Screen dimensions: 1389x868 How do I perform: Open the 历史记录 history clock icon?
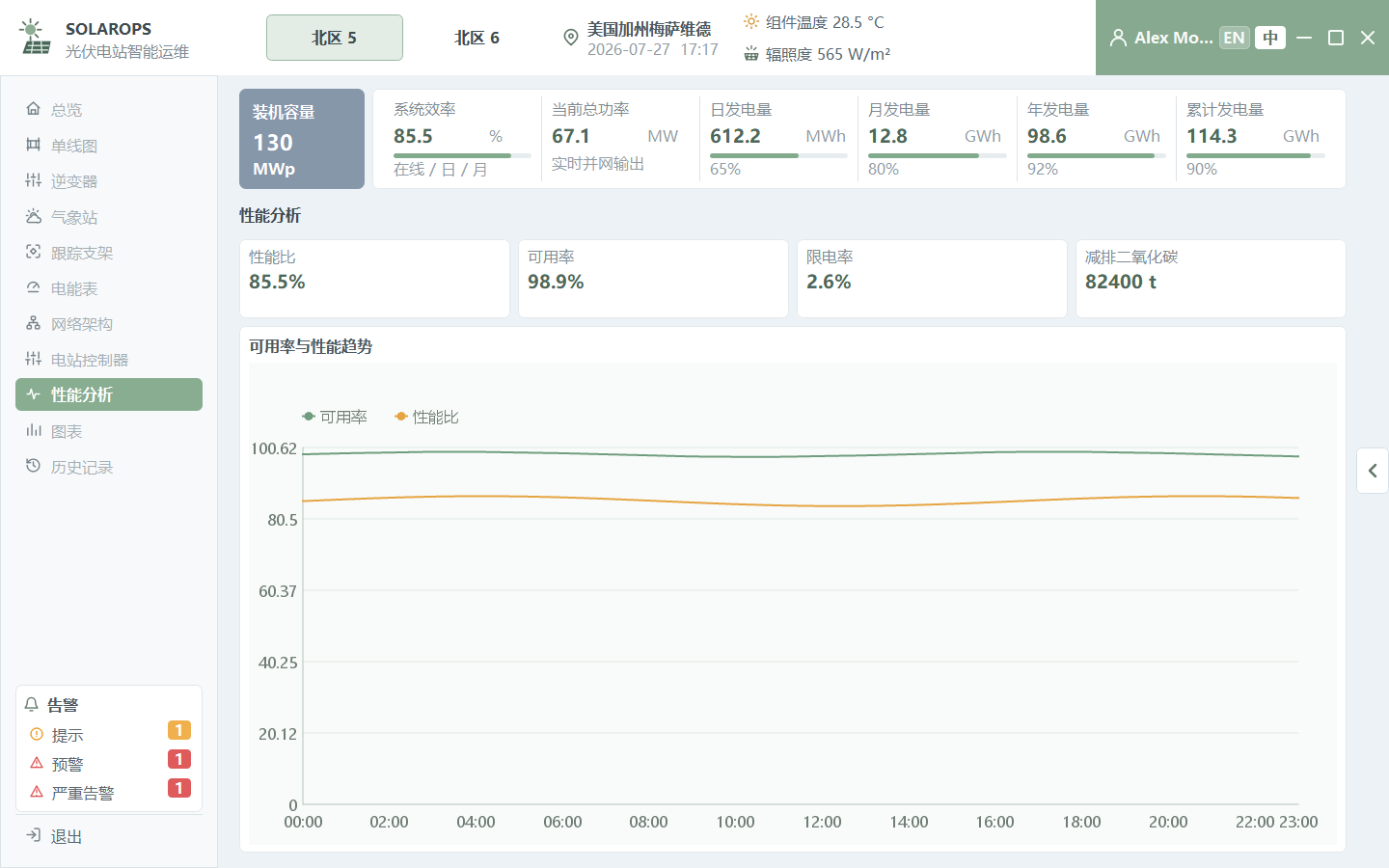pos(33,466)
